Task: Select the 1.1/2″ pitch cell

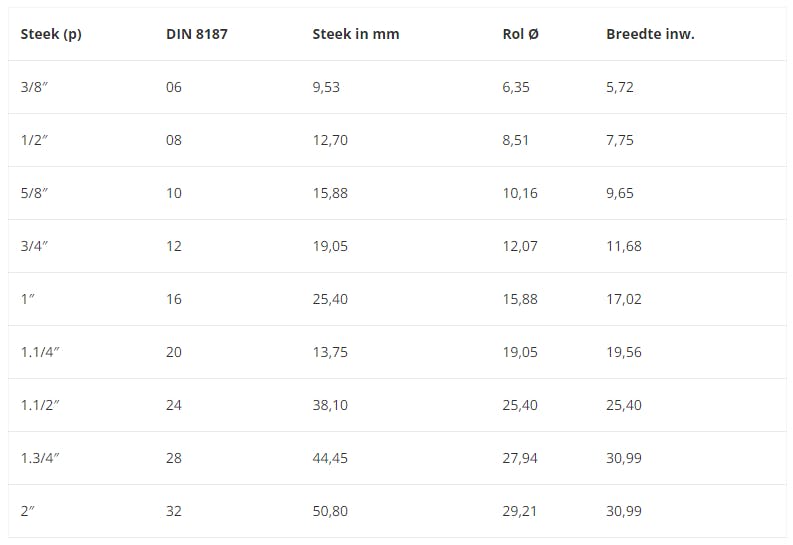Action: tap(41, 405)
